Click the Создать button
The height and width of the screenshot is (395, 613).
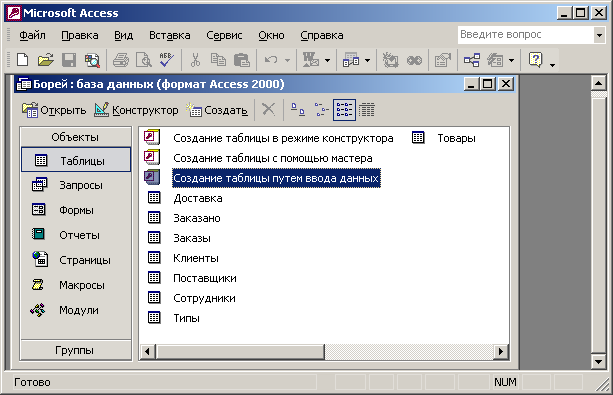[x=217, y=110]
